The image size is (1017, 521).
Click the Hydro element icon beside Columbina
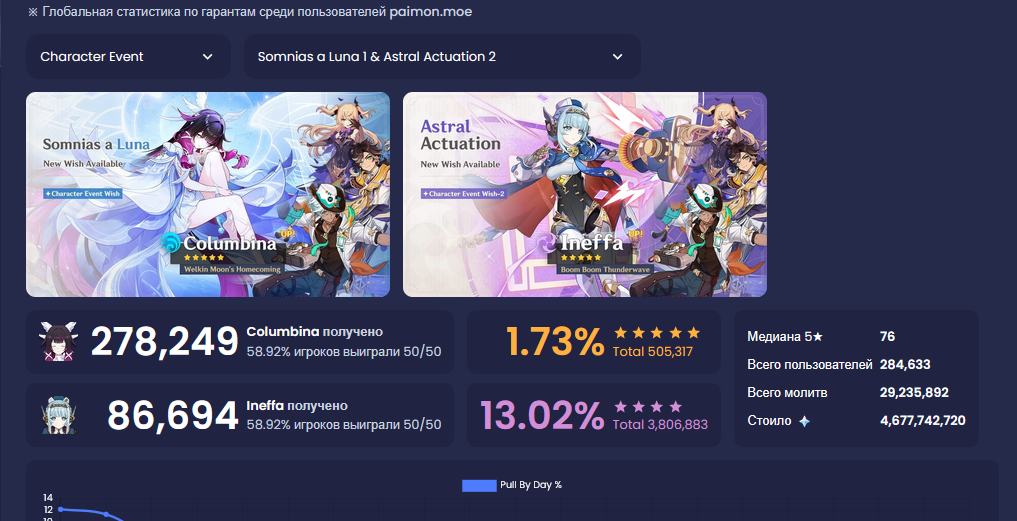[x=171, y=243]
